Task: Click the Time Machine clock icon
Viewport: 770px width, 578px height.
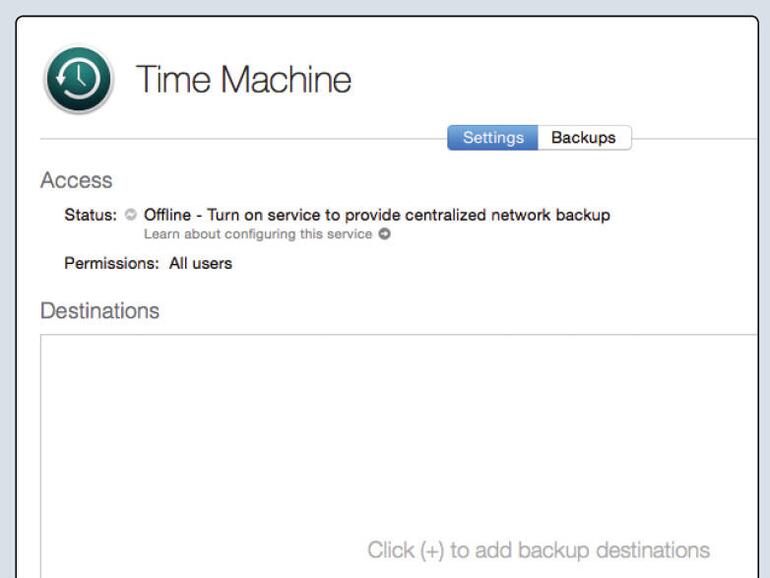Action: [78, 79]
